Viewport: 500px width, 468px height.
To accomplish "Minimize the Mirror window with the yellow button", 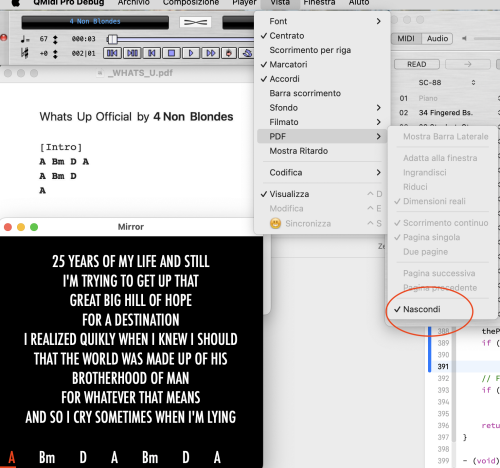I will coord(21,227).
